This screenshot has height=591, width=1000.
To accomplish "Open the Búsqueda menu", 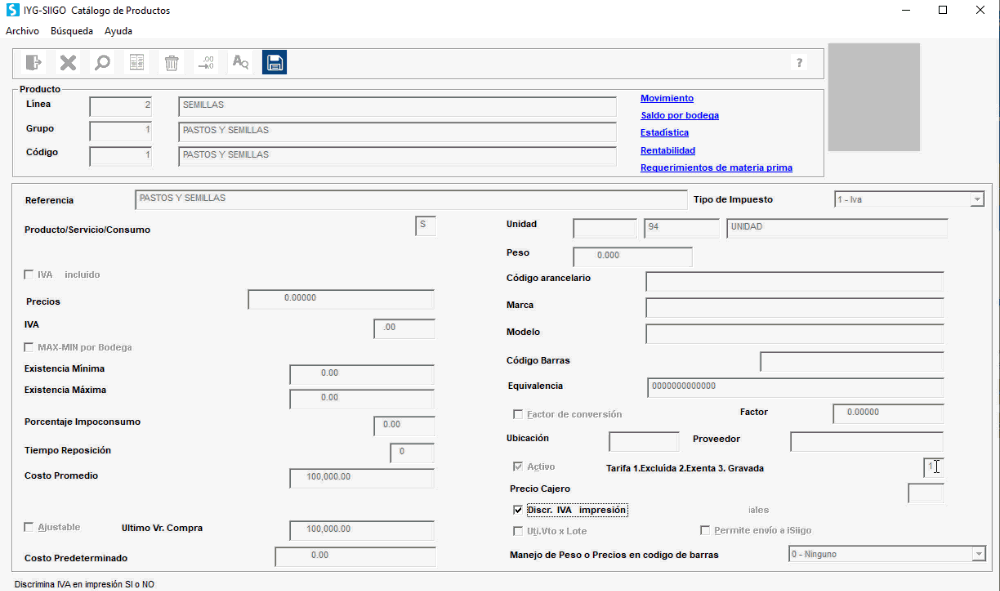I will click(71, 31).
